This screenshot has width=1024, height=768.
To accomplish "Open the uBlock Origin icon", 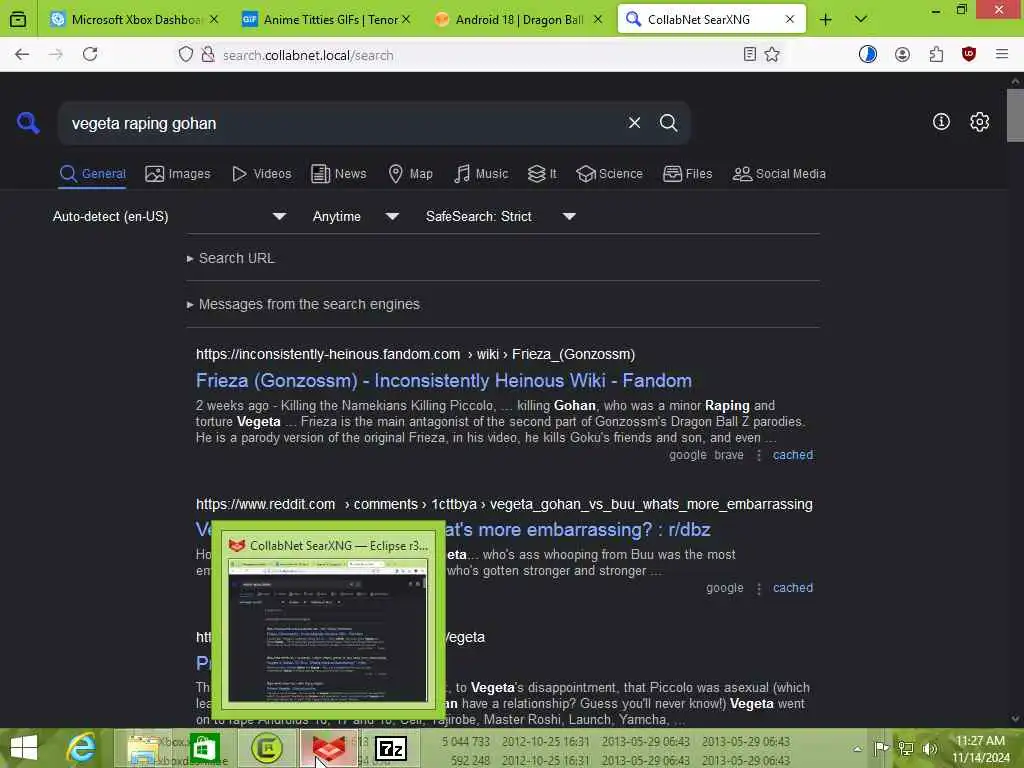I will [968, 55].
